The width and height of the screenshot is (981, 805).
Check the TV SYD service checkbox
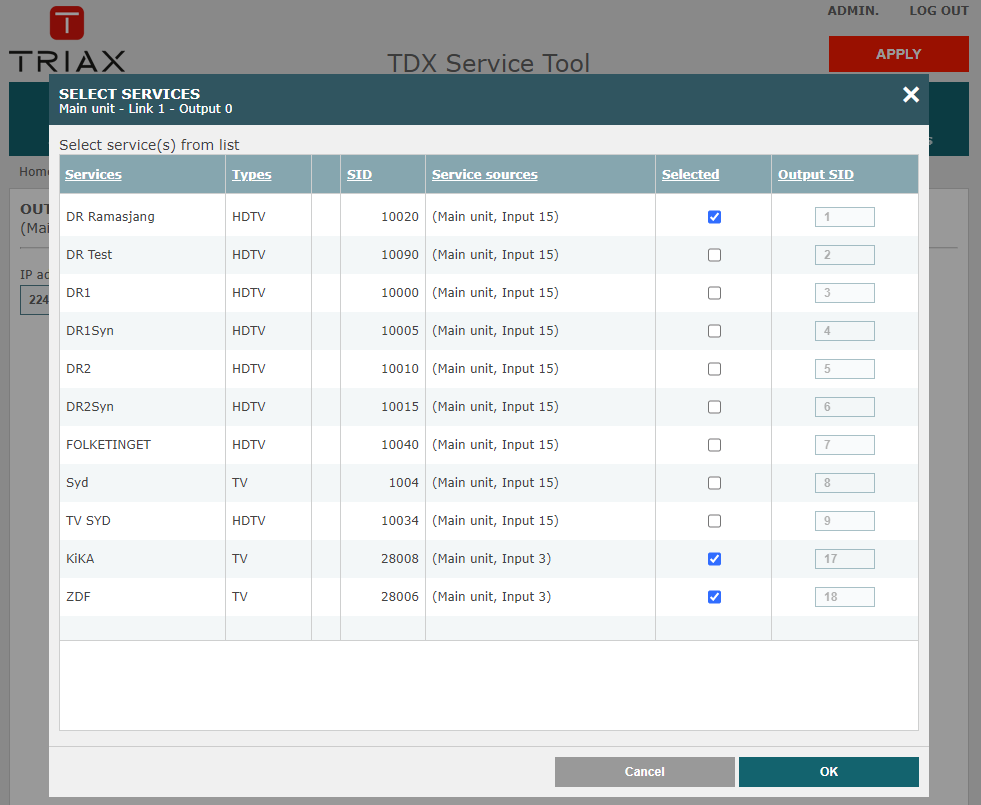tap(714, 521)
